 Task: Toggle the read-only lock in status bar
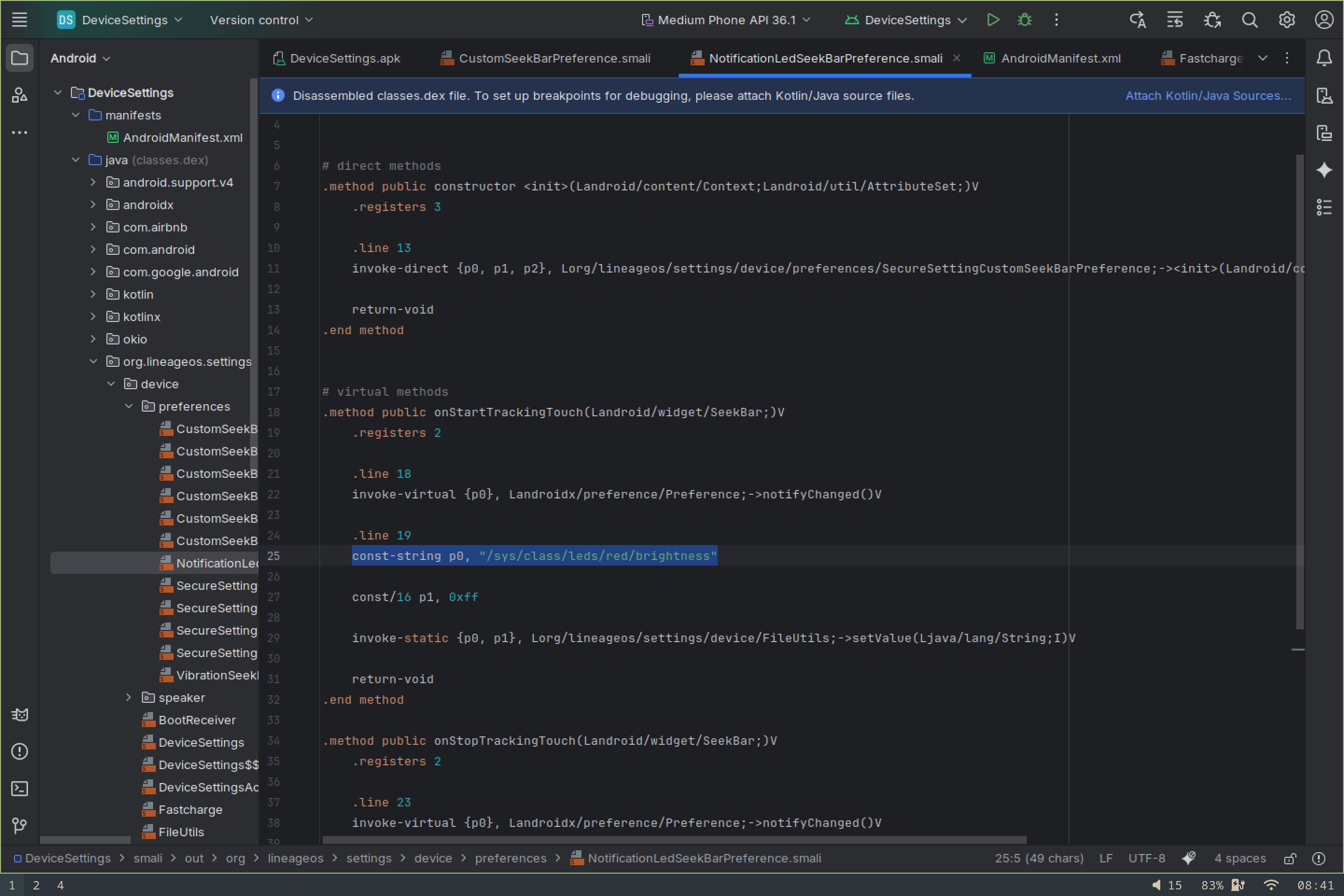tap(1290, 858)
